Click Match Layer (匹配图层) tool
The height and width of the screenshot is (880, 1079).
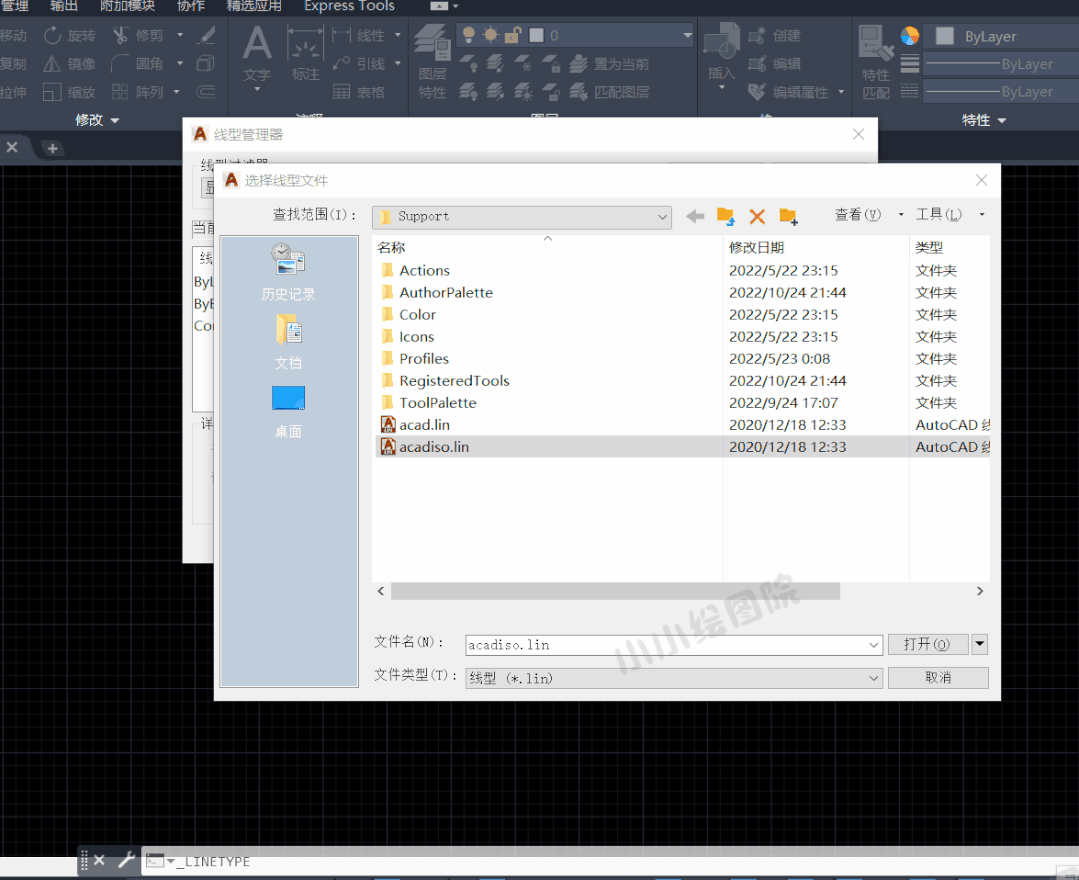[x=609, y=92]
